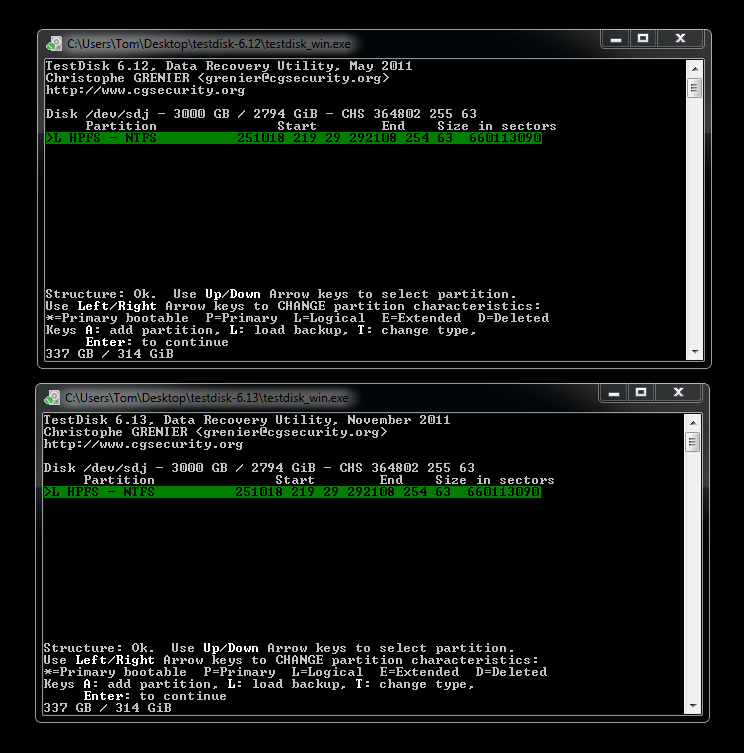Maximize the TestDisk 6.13 console window
This screenshot has height=753, width=744.
coord(643,393)
